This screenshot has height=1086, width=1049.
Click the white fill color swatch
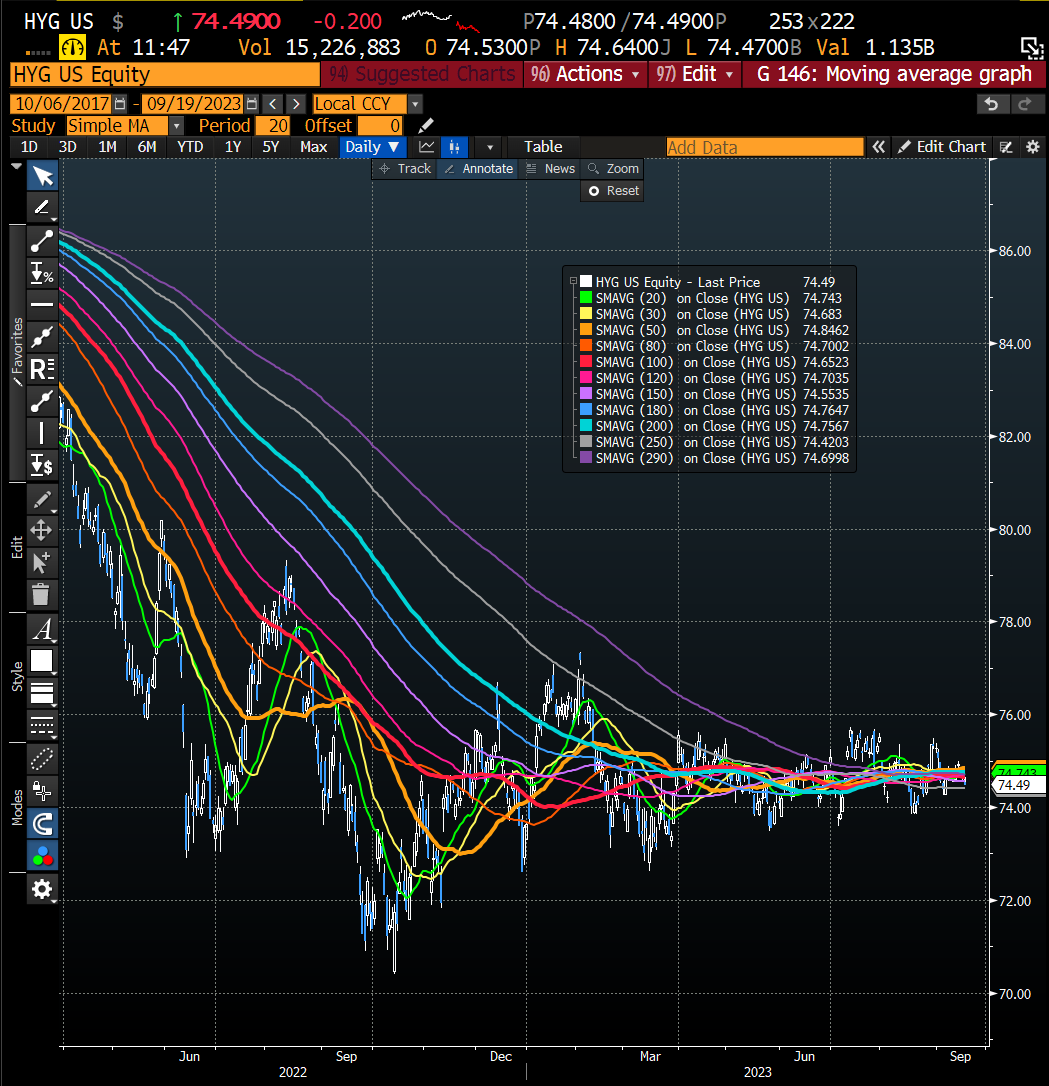[x=42, y=661]
